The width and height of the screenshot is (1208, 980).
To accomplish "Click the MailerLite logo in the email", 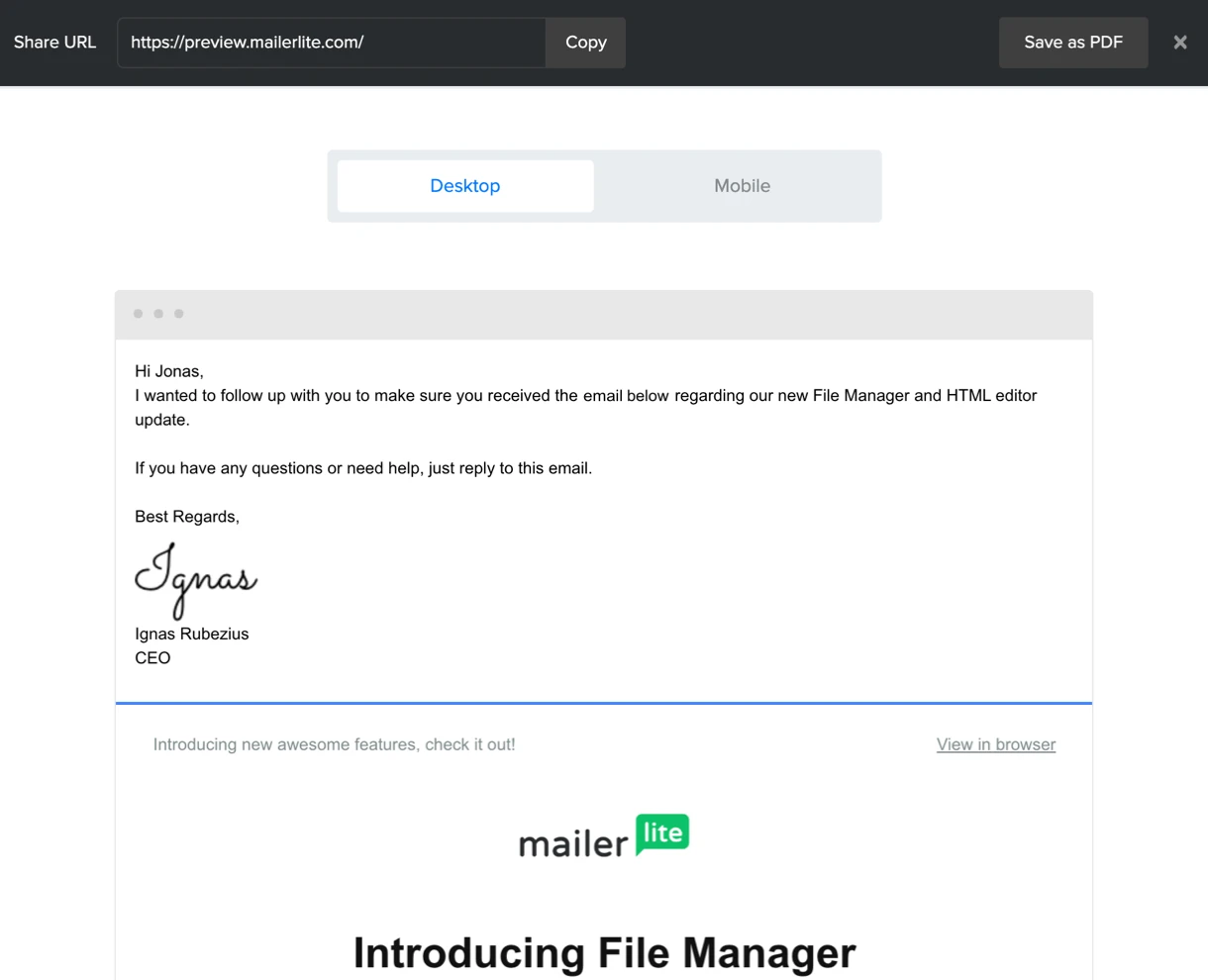I will tap(603, 836).
